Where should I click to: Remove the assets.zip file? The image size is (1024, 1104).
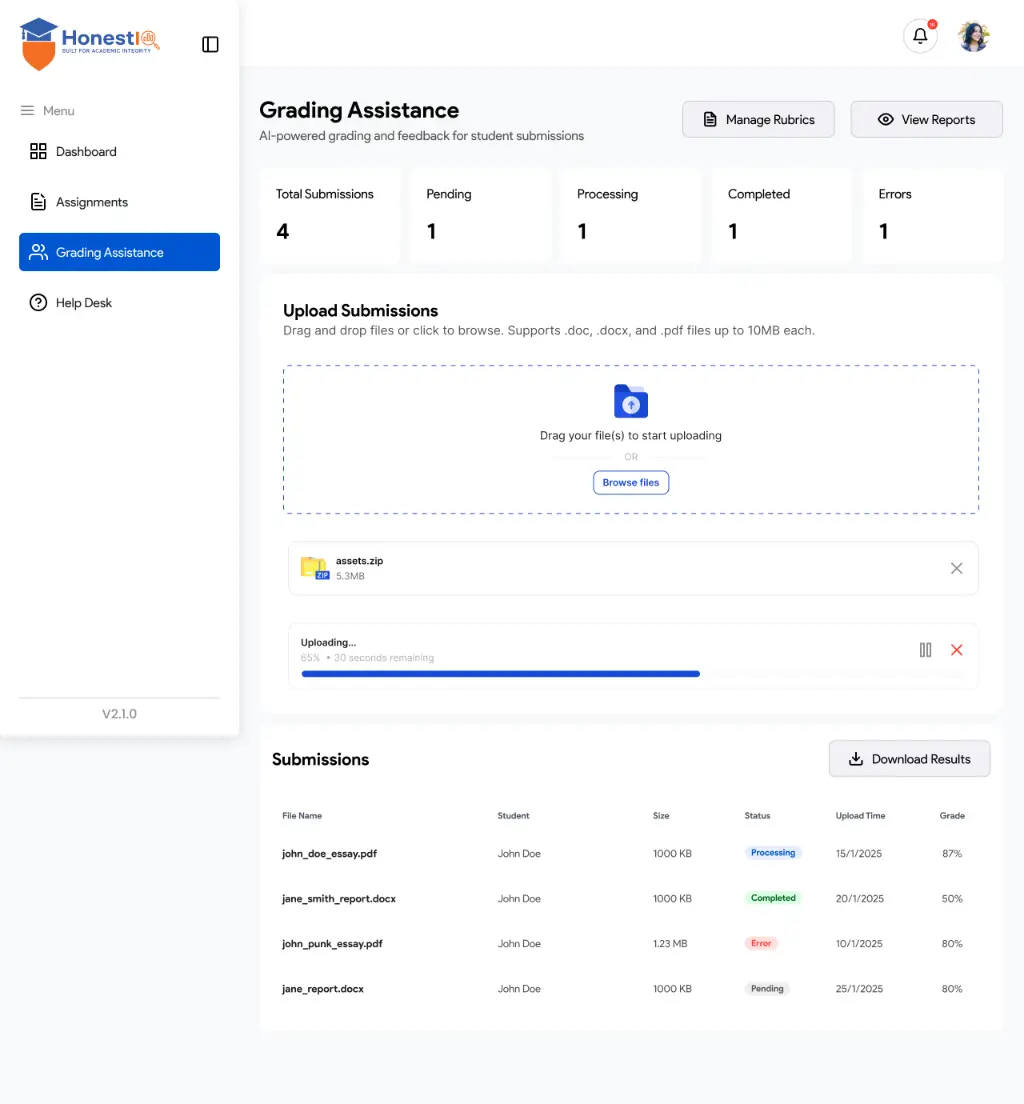[x=956, y=568]
